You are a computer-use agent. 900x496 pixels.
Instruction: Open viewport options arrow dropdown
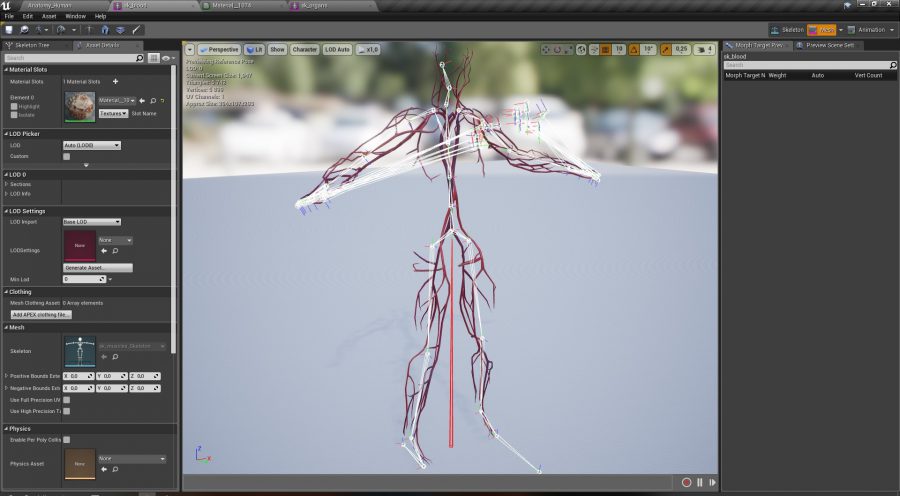(x=190, y=50)
